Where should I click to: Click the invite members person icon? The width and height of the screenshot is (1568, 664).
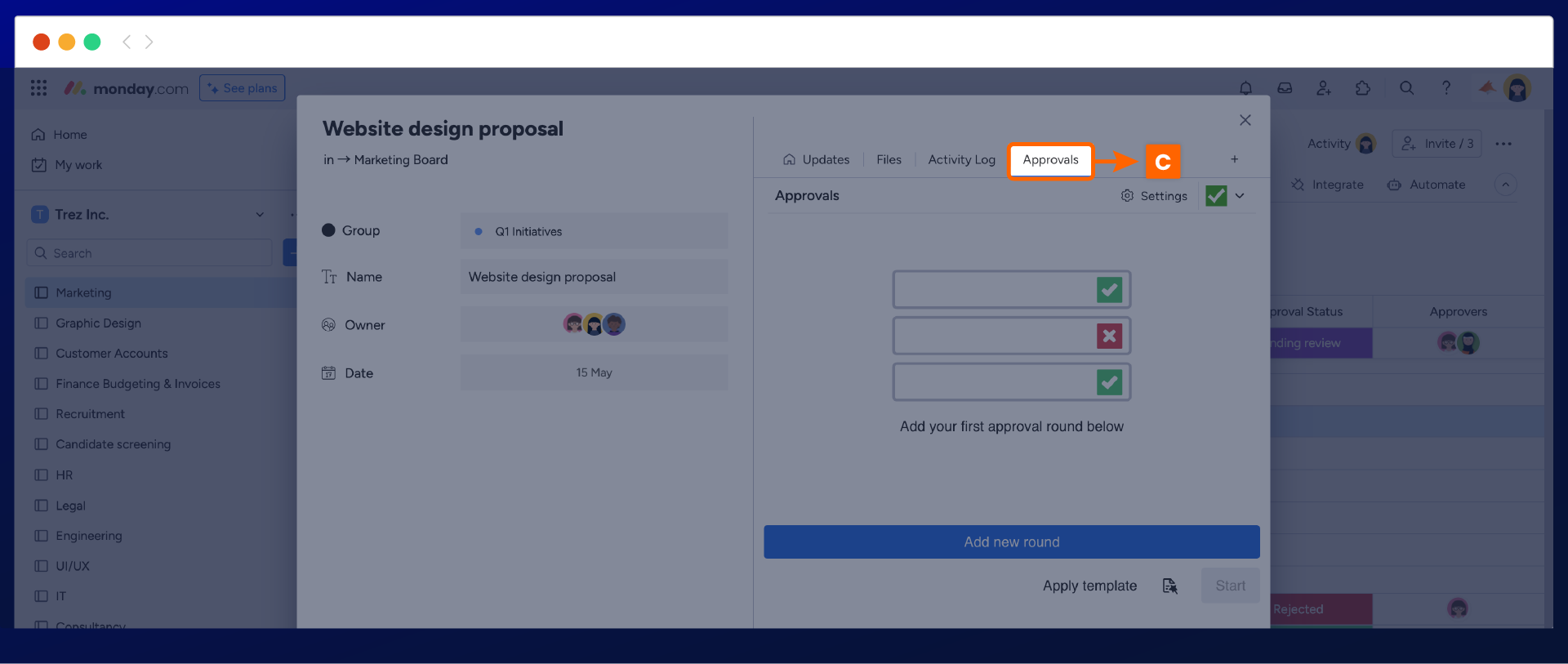click(x=1324, y=88)
